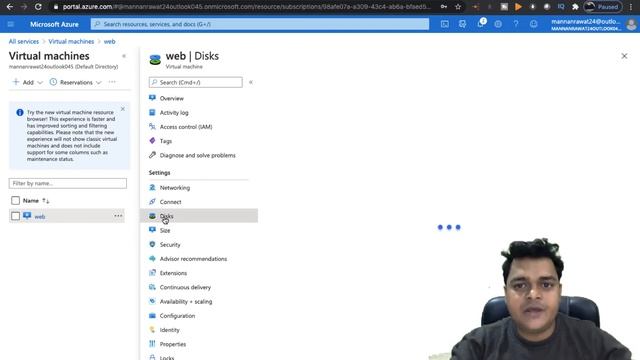Collapse the Virtual machines list pane
The height and width of the screenshot is (360, 640).
coord(124,56)
